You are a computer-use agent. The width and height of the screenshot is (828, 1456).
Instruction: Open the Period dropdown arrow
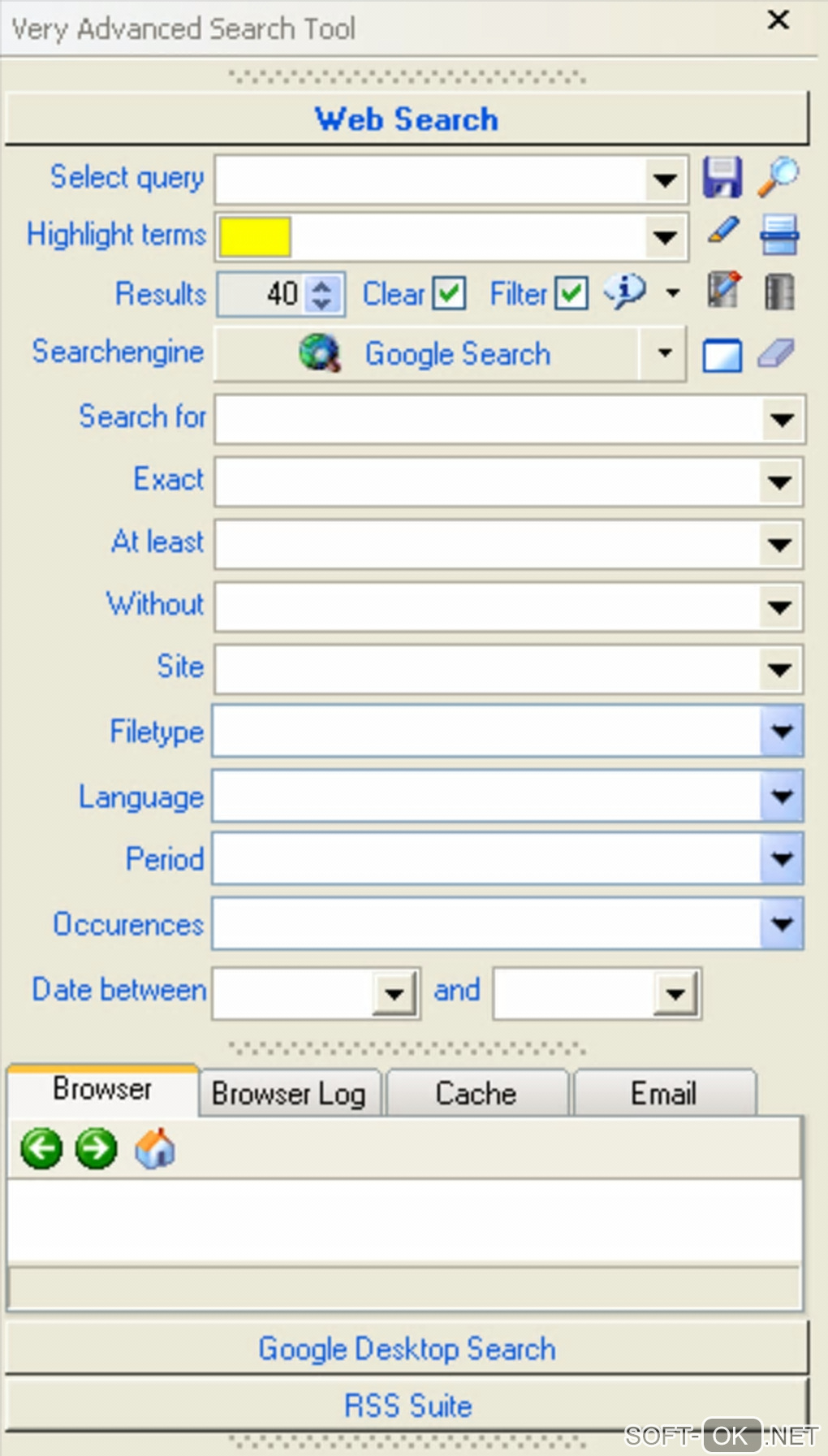(782, 858)
